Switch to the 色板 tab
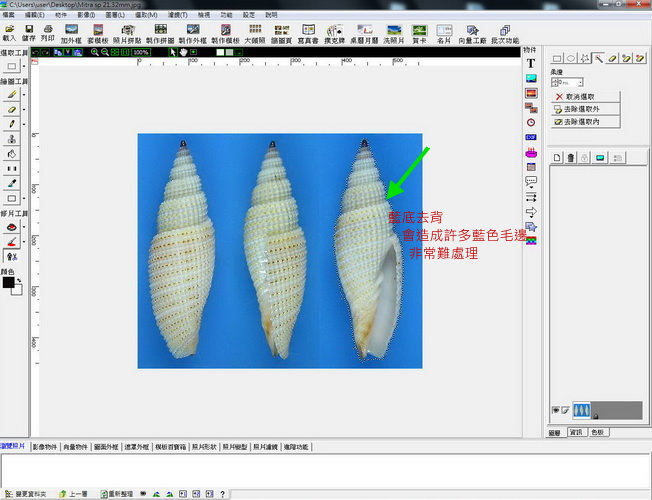 [x=597, y=432]
